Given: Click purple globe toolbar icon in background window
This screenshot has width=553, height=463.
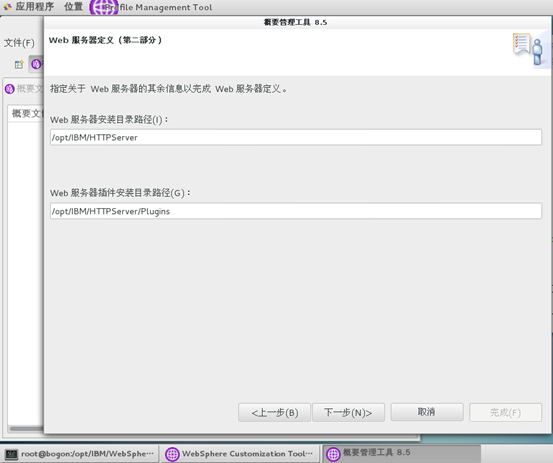Looking at the screenshot, I should click(36, 64).
